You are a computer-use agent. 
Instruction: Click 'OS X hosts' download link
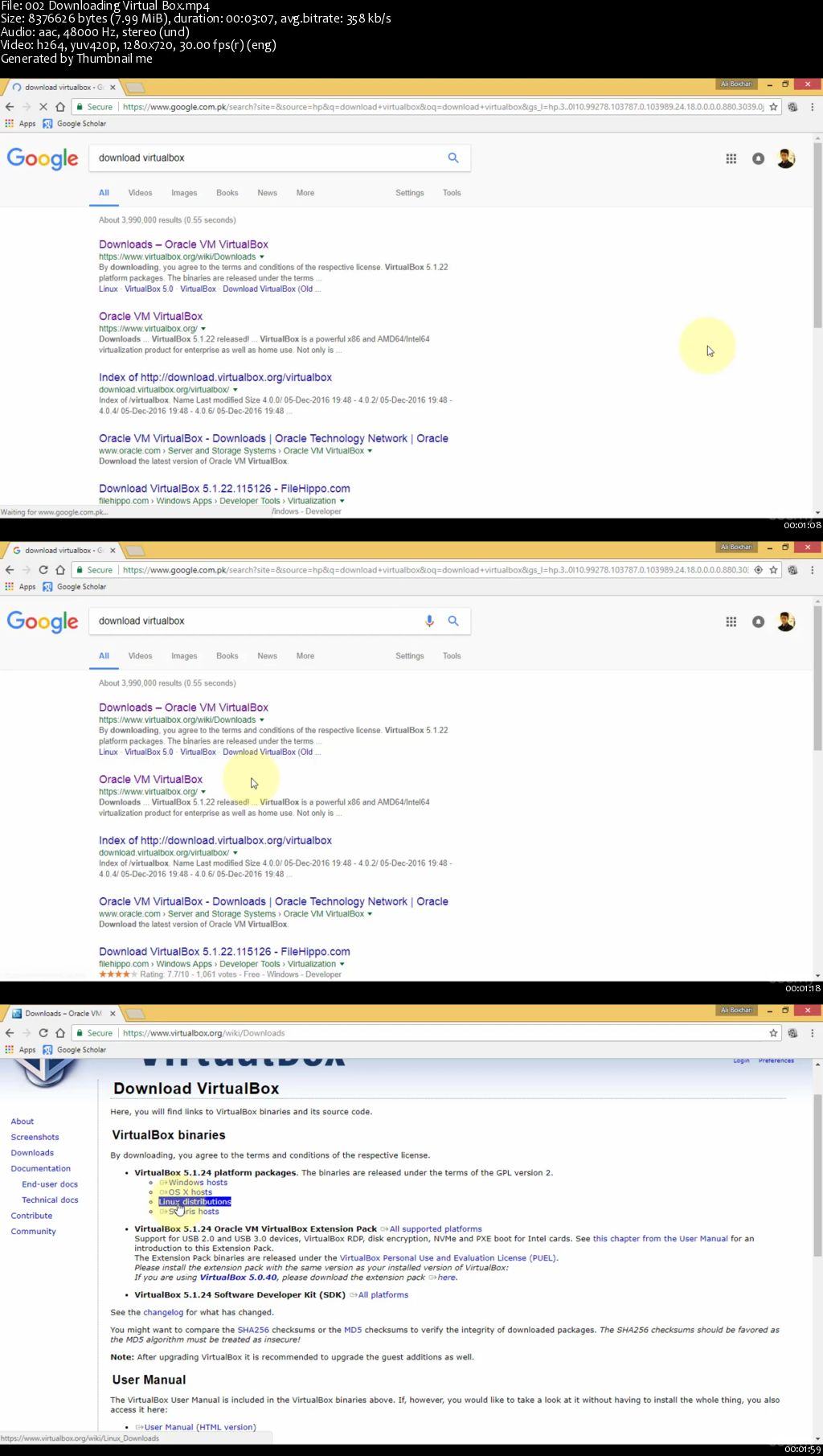[190, 1191]
